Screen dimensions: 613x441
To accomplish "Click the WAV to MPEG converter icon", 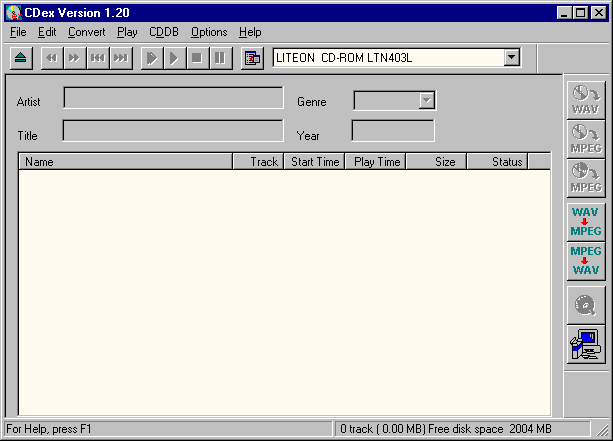I will coord(585,222).
